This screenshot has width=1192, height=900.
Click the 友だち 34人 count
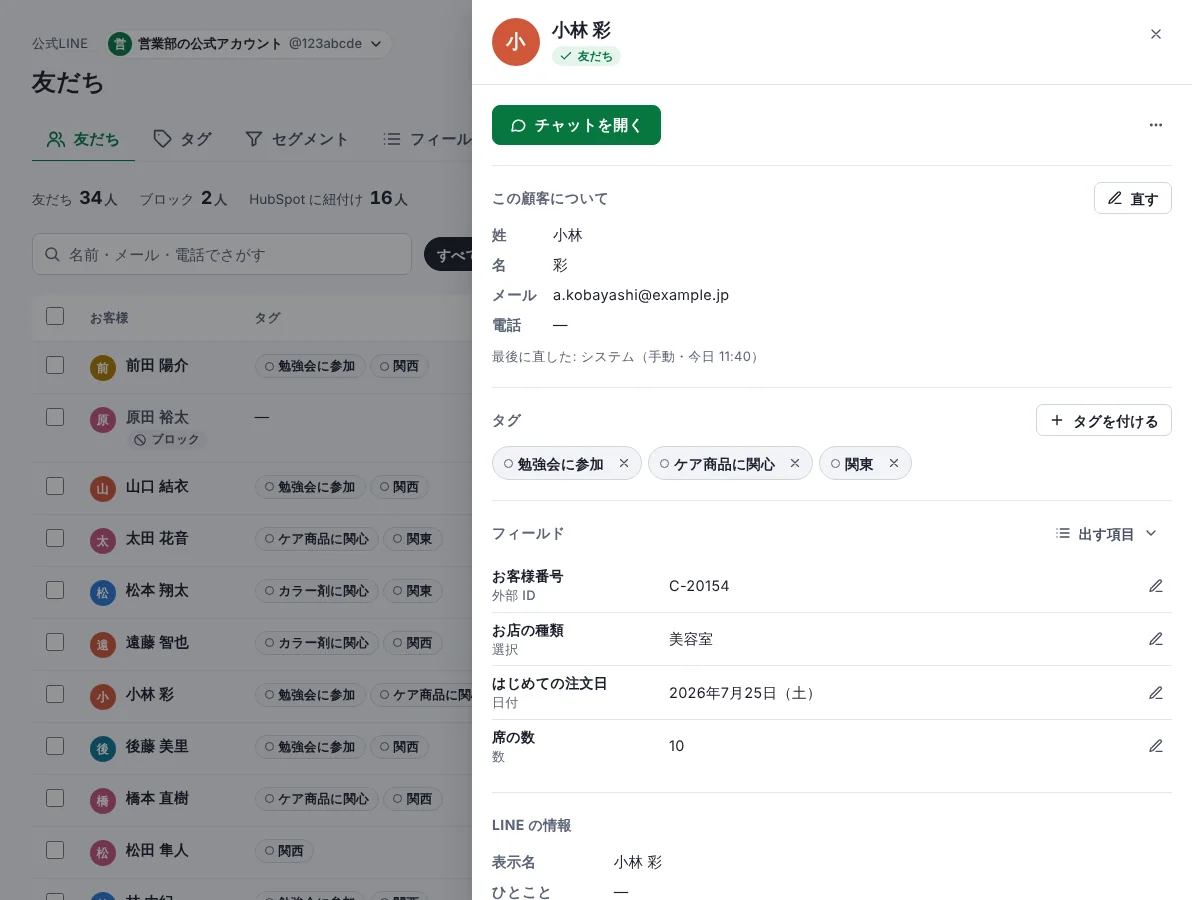click(74, 198)
